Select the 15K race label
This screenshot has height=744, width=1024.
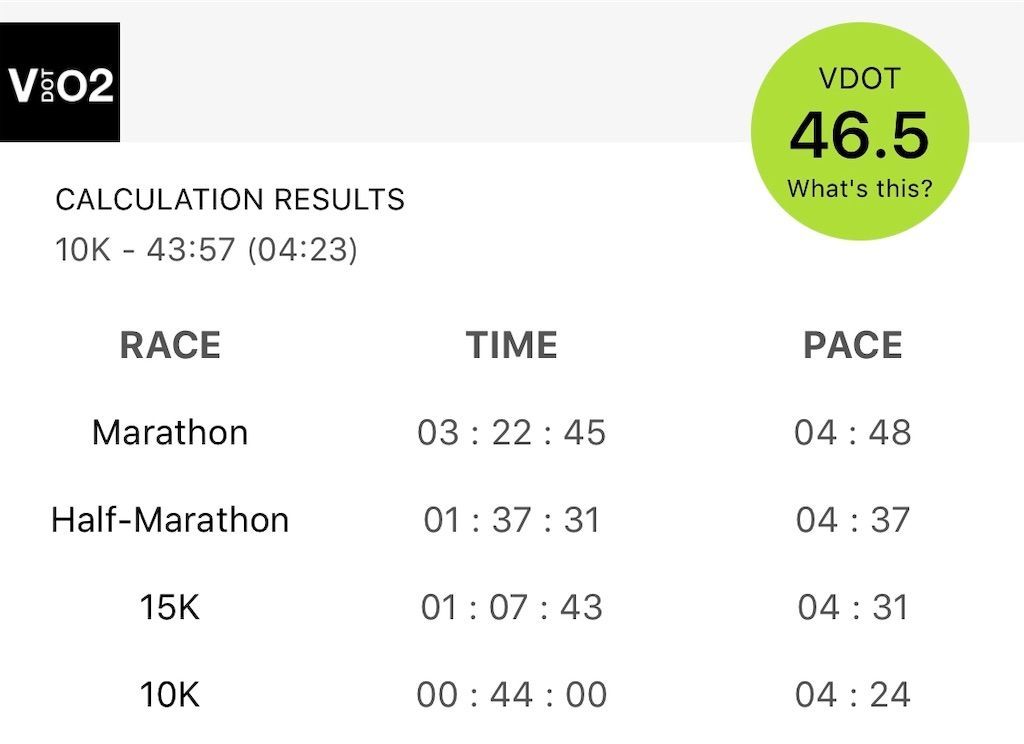[x=170, y=607]
